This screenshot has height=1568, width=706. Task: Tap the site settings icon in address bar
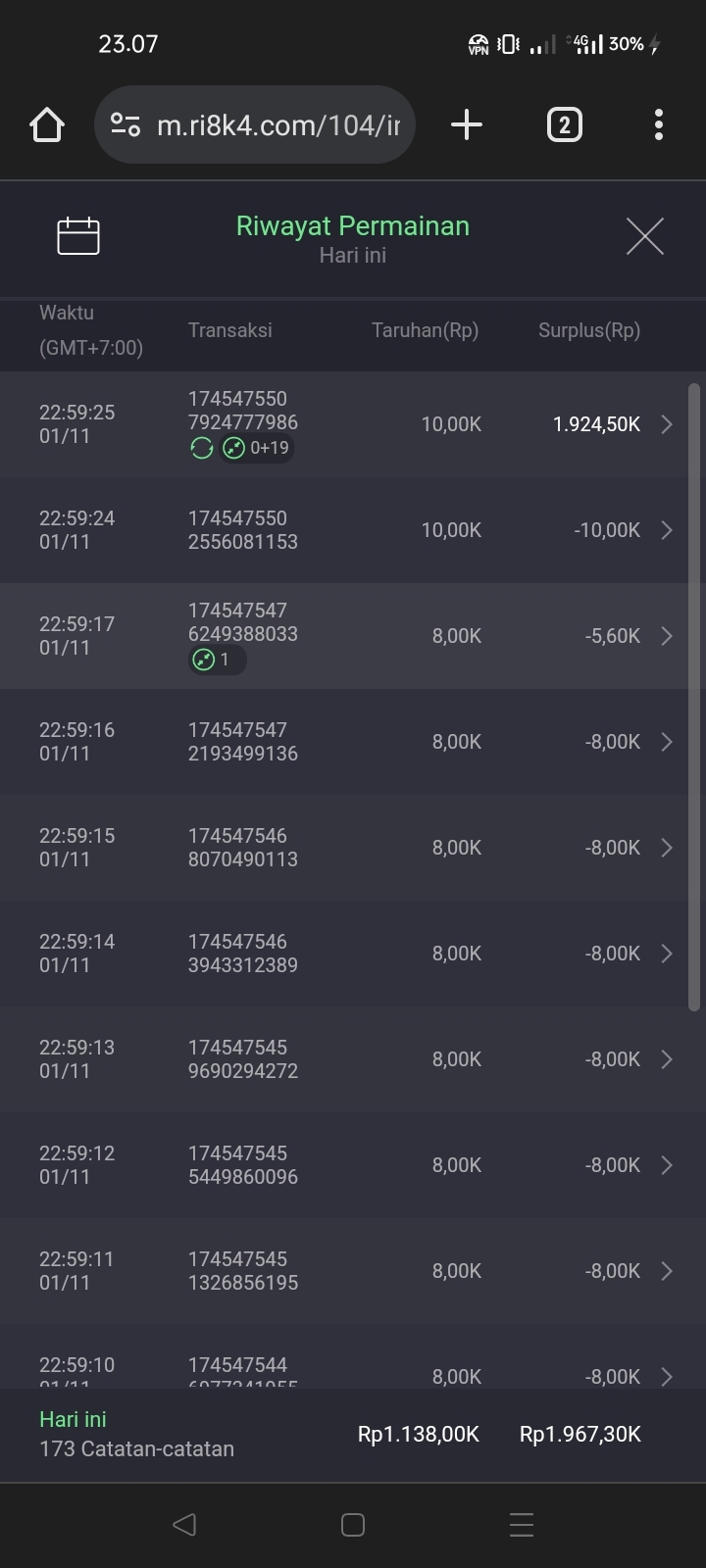point(126,125)
